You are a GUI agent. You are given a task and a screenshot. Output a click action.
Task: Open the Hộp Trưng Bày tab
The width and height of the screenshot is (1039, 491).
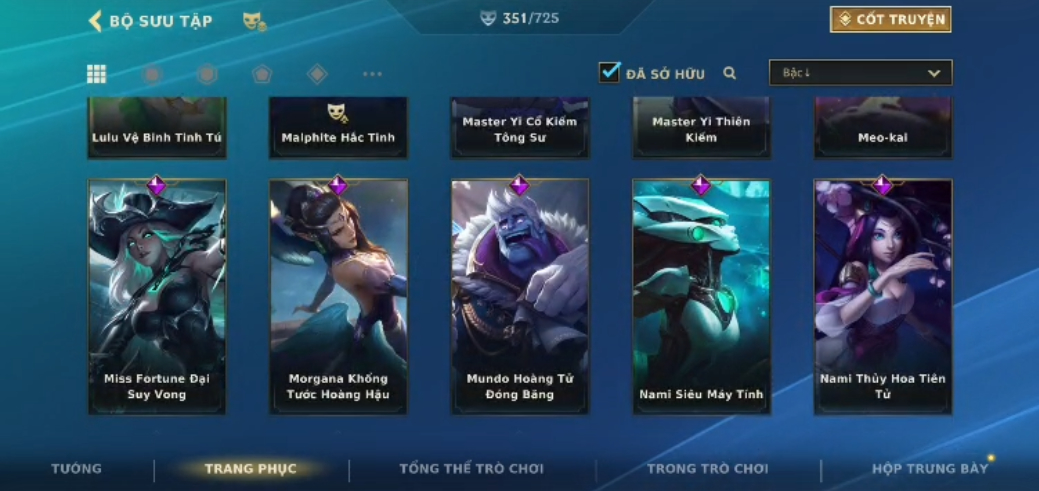(x=930, y=468)
